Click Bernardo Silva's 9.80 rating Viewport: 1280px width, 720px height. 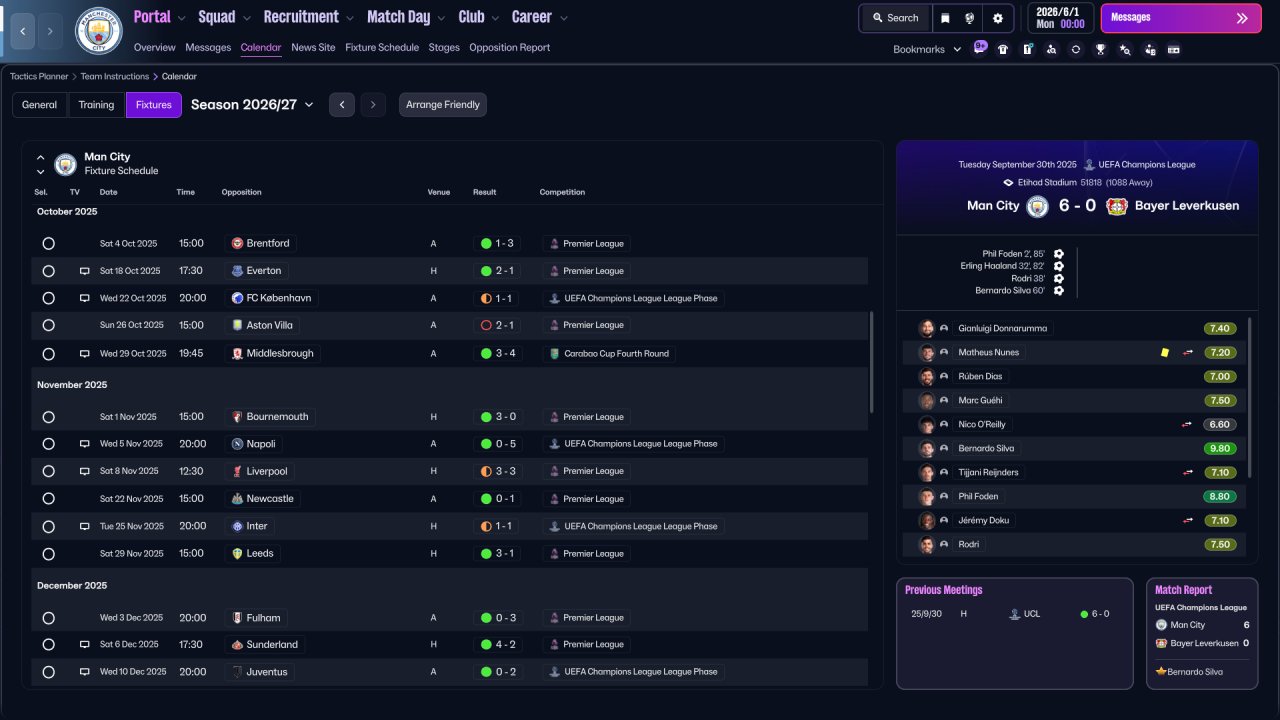click(x=1220, y=448)
